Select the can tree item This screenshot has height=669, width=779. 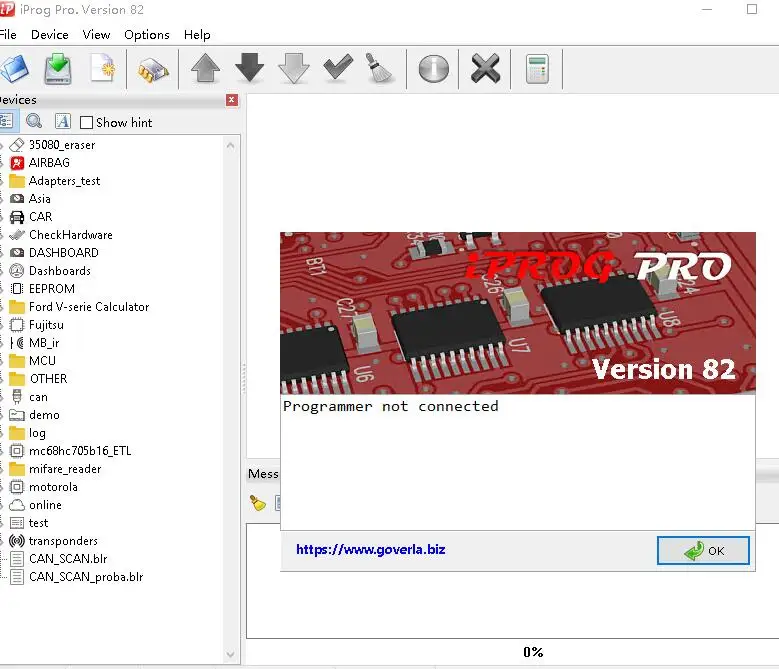click(x=38, y=397)
